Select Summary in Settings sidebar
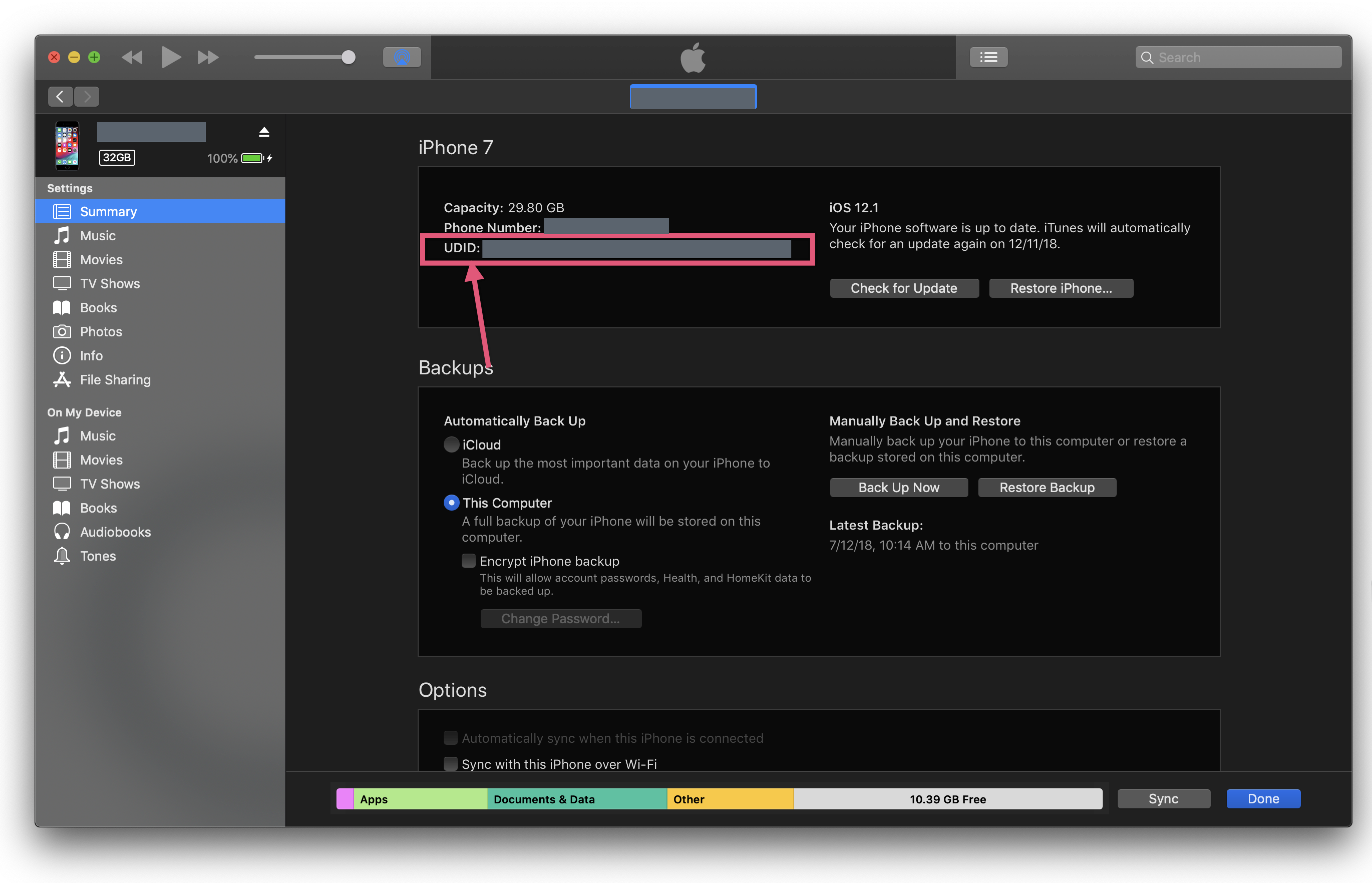Image resolution: width=1372 pixels, height=883 pixels. (160, 211)
